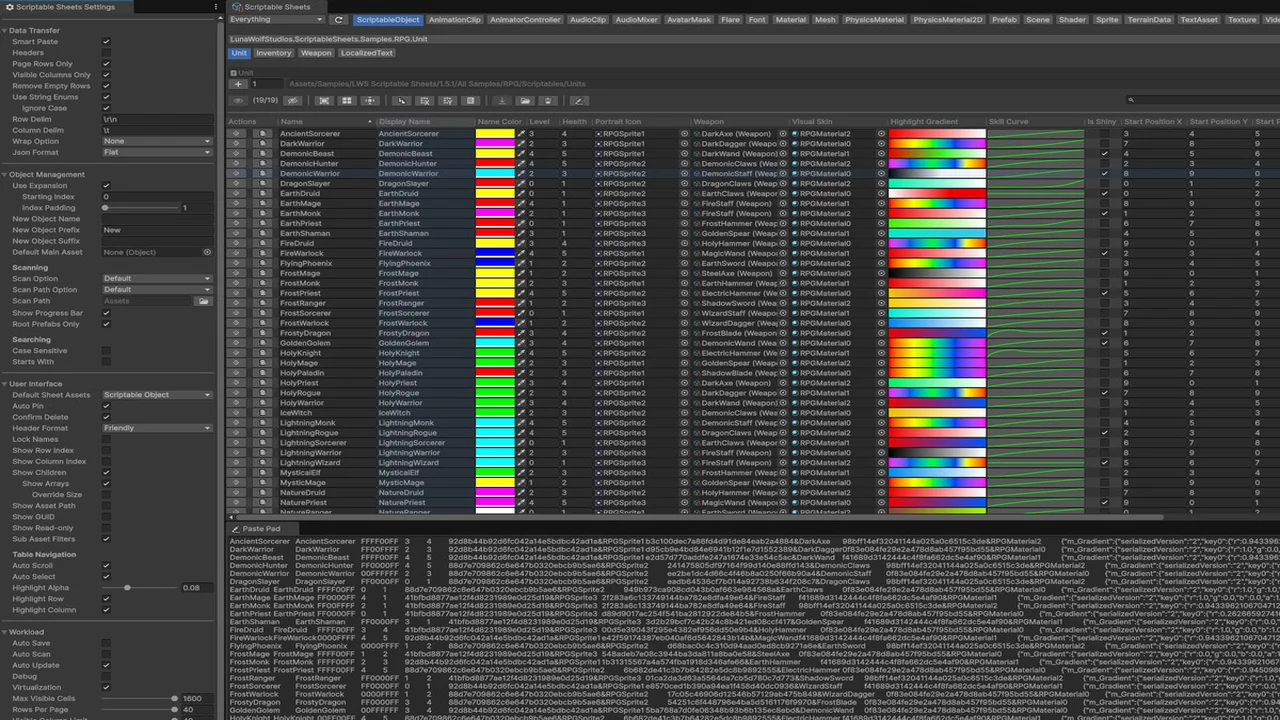Open object picker for Default Main Asset
1280x720 pixels.
tap(207, 252)
